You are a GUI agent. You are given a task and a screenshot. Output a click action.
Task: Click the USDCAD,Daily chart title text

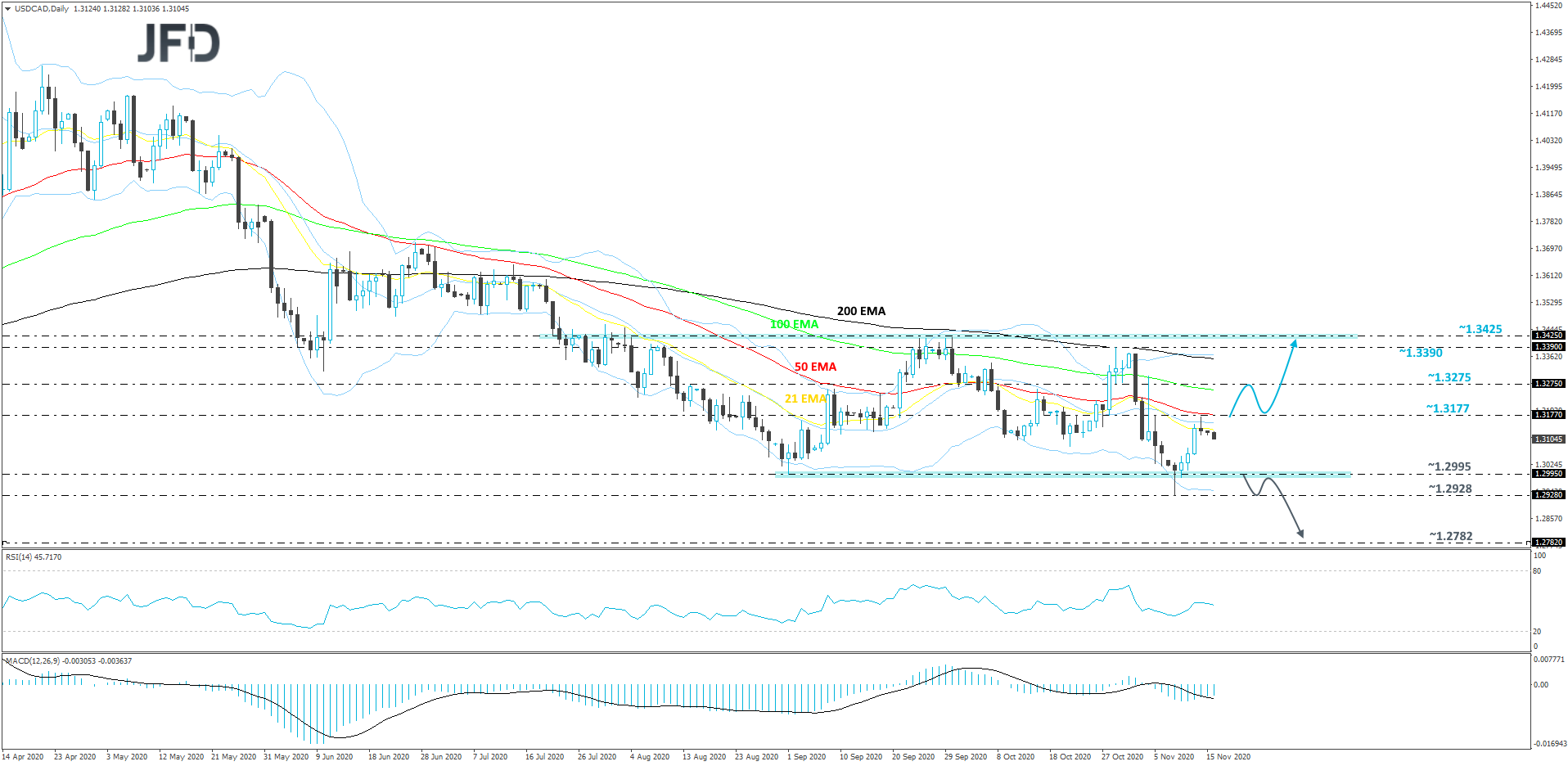[x=42, y=9]
